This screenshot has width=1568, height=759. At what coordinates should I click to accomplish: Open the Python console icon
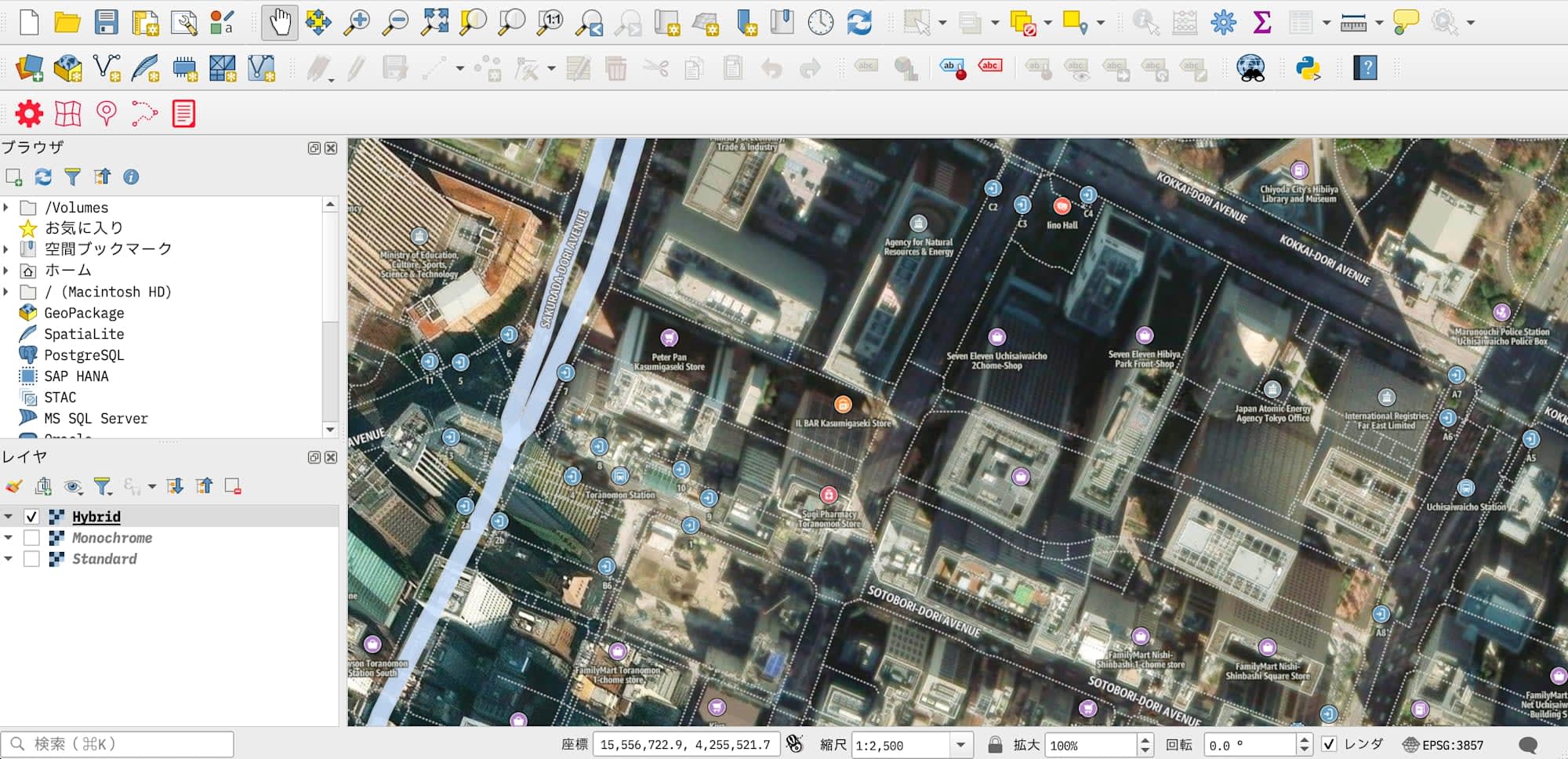coord(1308,68)
